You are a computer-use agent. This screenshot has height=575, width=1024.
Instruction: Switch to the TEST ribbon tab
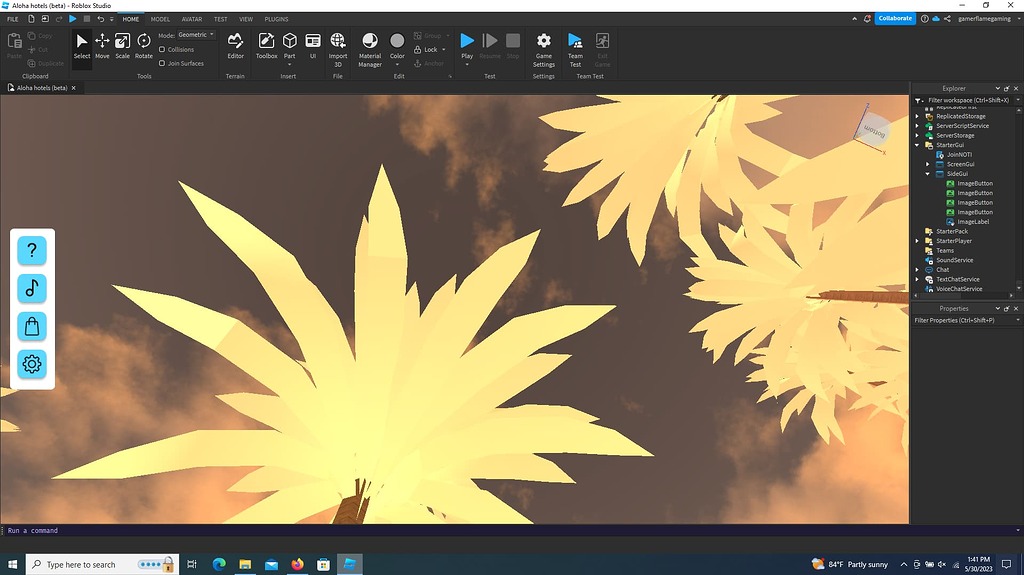point(221,19)
